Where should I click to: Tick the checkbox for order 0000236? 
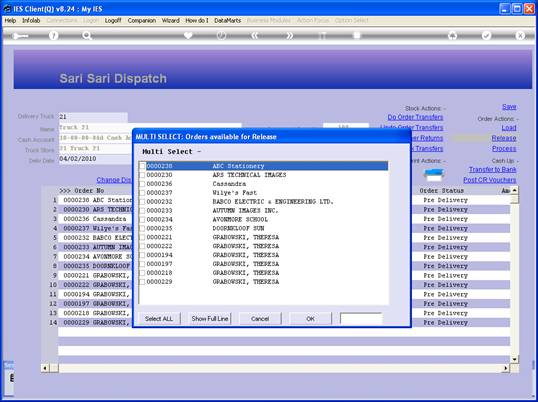pyautogui.click(x=142, y=184)
